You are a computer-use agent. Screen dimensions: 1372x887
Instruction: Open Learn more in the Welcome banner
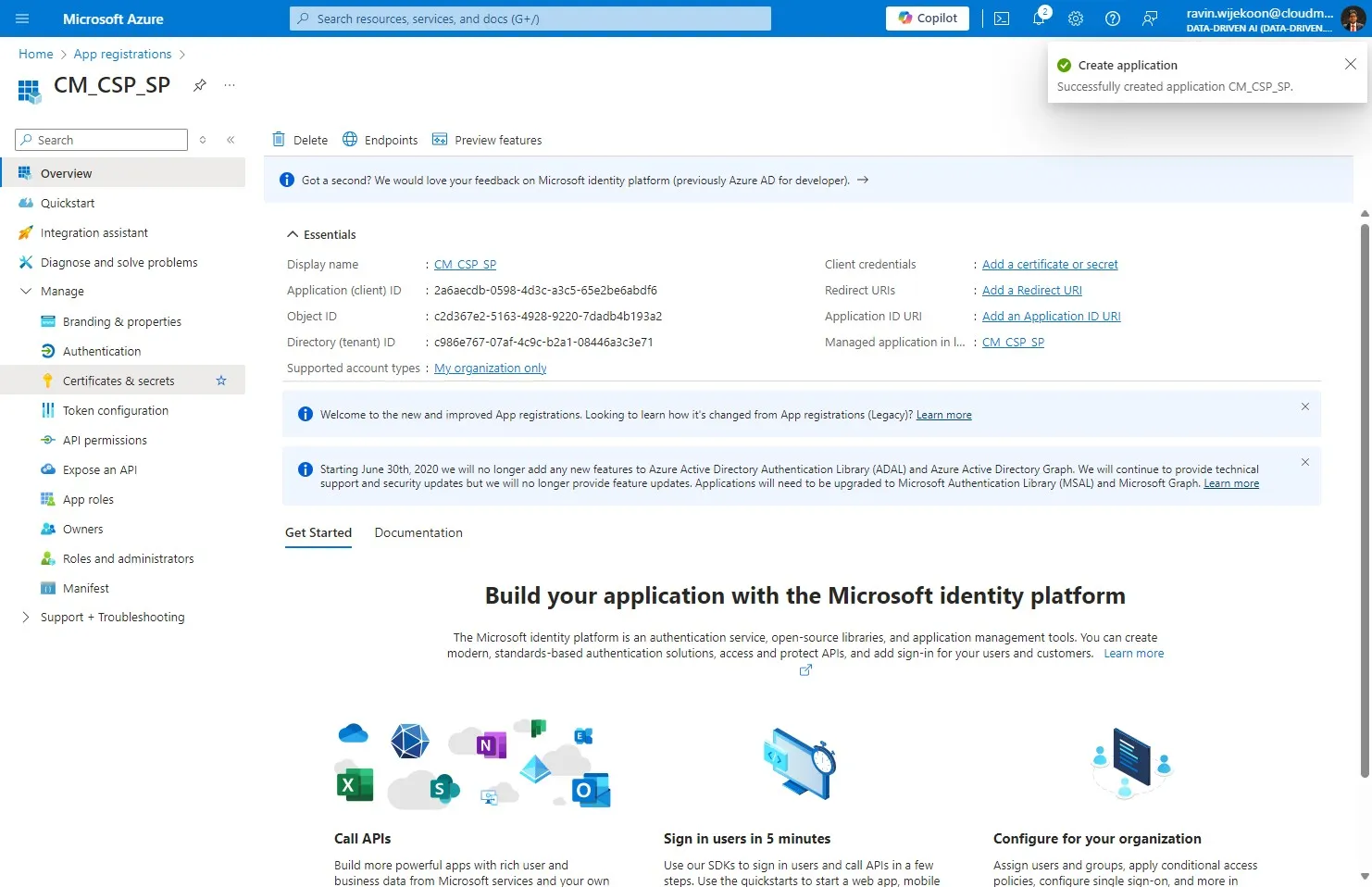(x=943, y=415)
